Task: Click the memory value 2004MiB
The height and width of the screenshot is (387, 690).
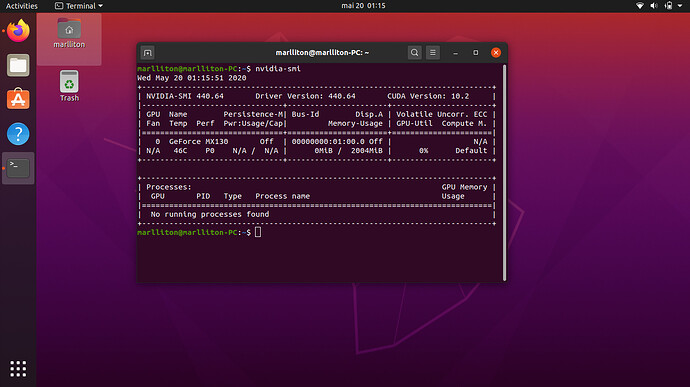Action: (367, 151)
